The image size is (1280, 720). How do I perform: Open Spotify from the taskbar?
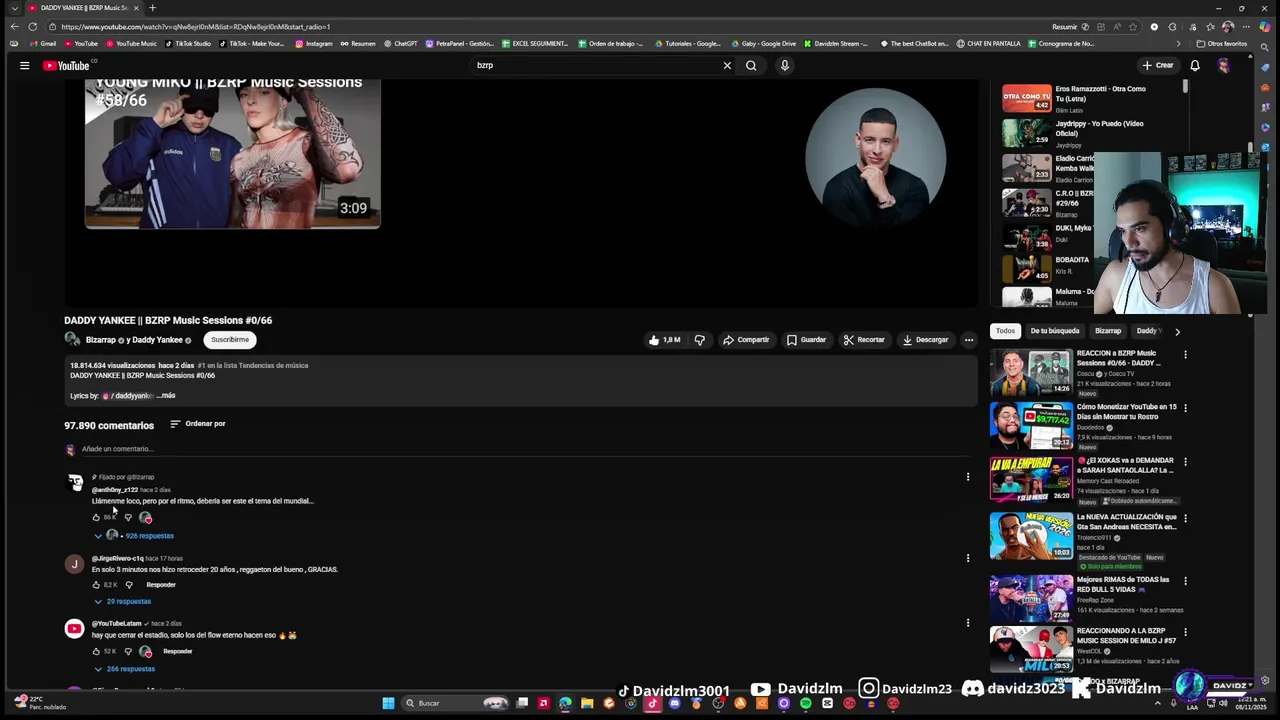[805, 703]
